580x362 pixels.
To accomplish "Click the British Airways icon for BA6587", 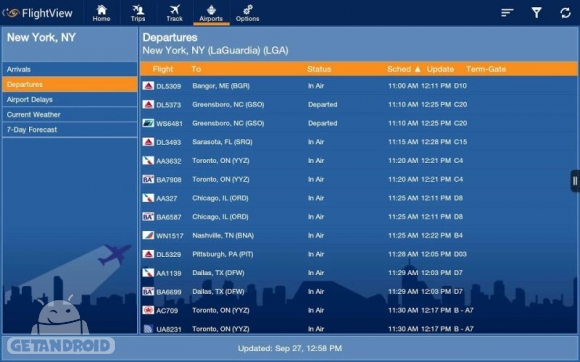I will point(148,217).
